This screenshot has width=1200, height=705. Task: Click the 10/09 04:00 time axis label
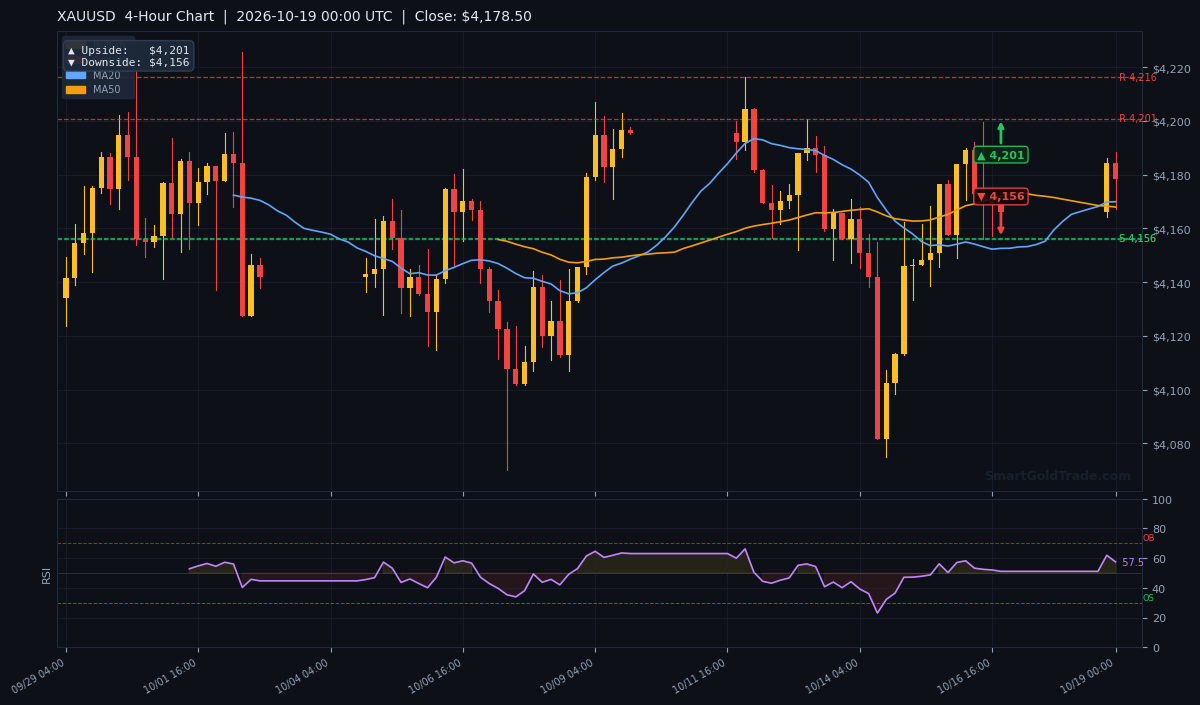coord(567,676)
